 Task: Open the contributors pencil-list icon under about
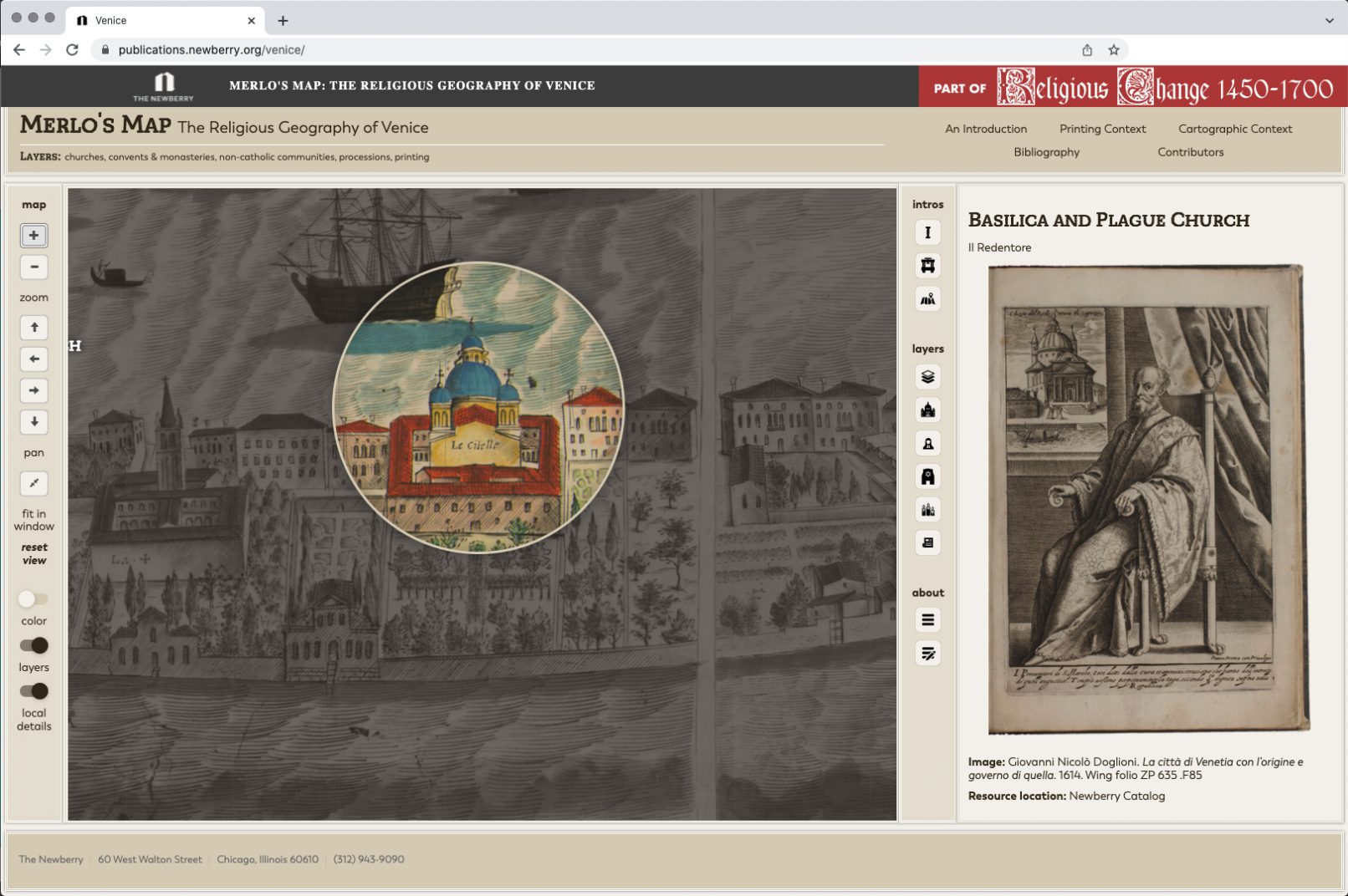[x=927, y=654]
